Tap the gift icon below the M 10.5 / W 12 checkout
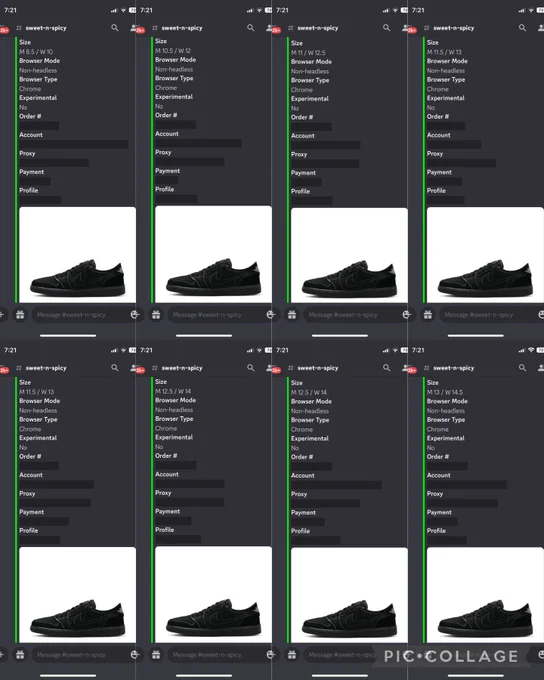 [156, 315]
